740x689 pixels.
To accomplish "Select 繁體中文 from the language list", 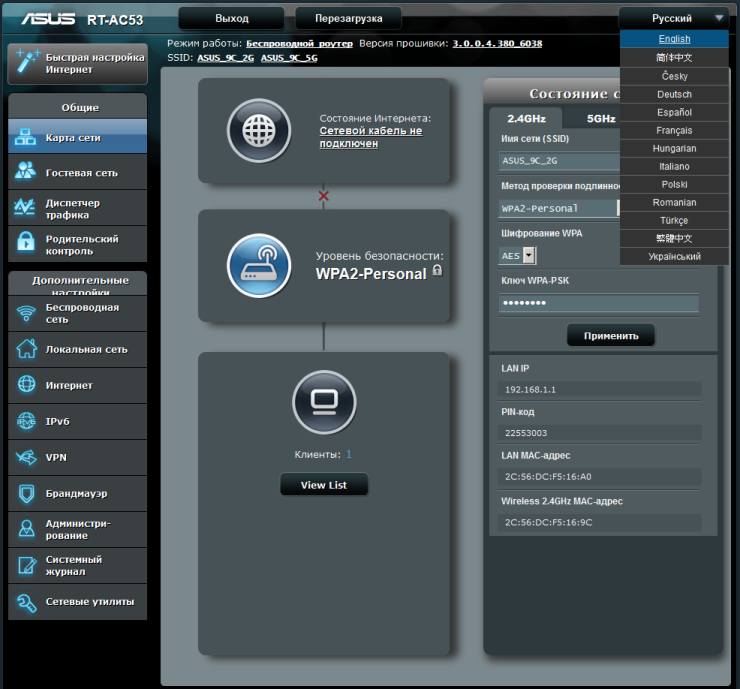I will coord(674,238).
